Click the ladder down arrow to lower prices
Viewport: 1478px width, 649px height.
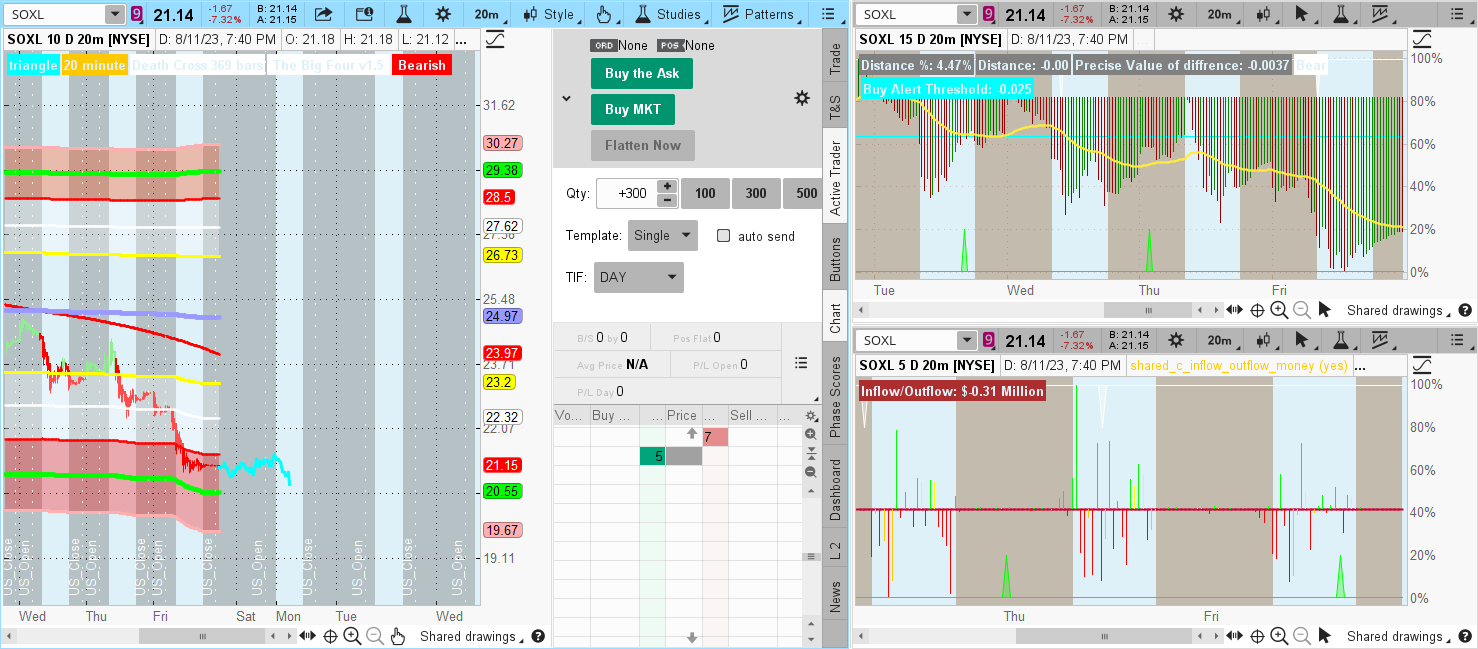(691, 637)
